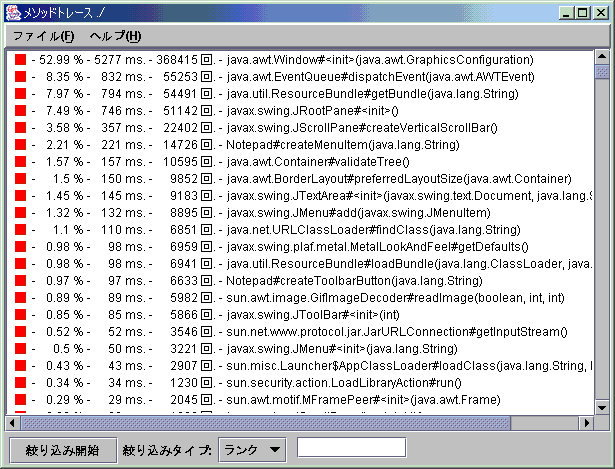Click the method trace app icon in title bar
615x469 pixels.
pyautogui.click(x=13, y=13)
